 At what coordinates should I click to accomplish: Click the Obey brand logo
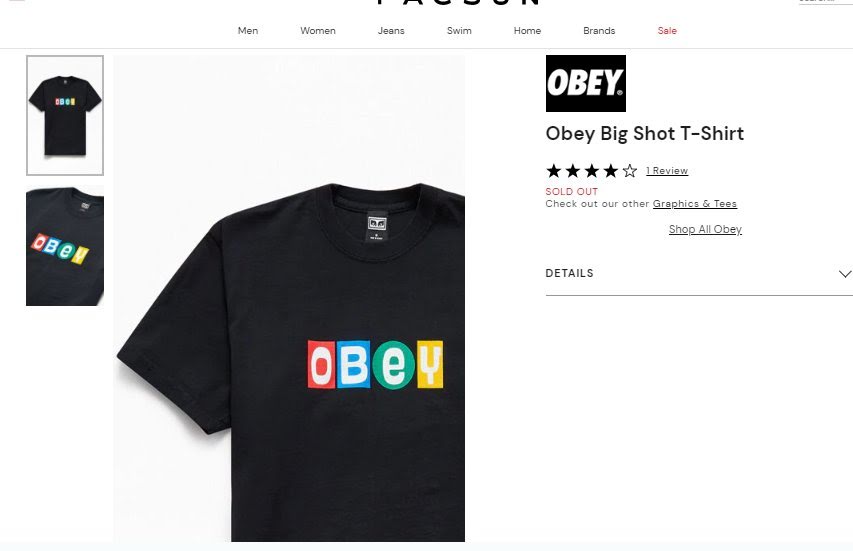pos(585,83)
